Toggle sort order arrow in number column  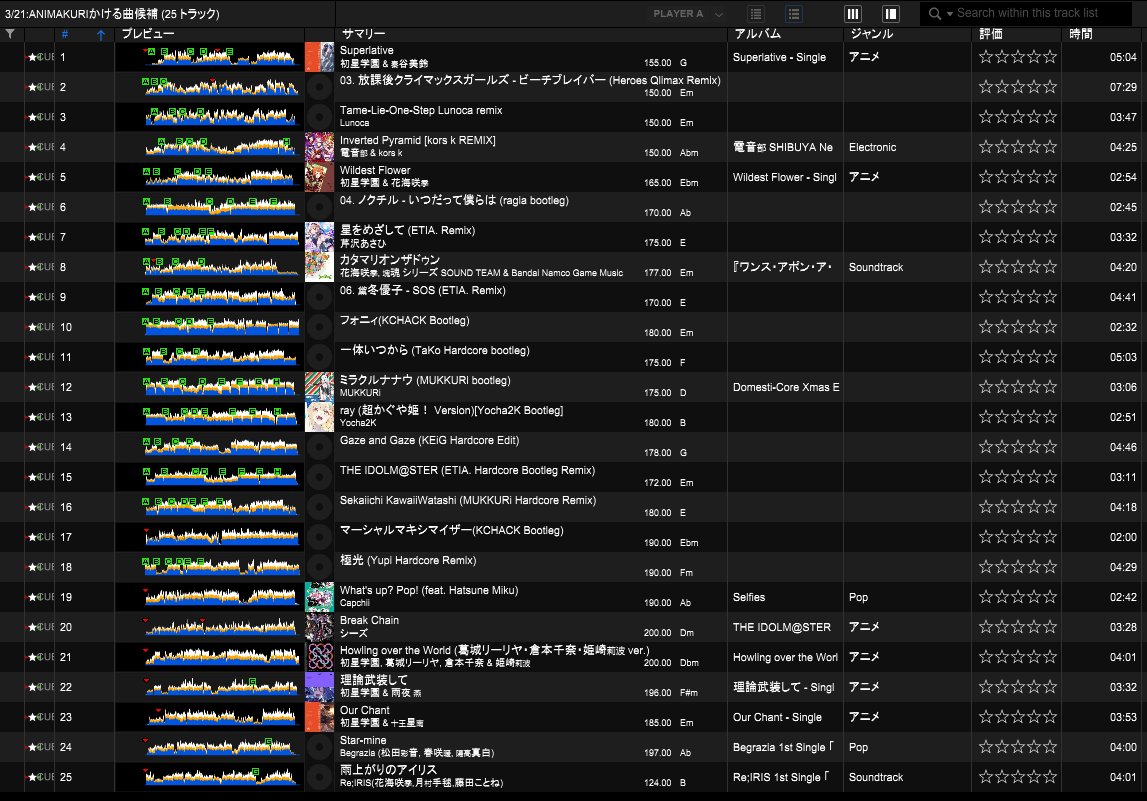pyautogui.click(x=101, y=34)
